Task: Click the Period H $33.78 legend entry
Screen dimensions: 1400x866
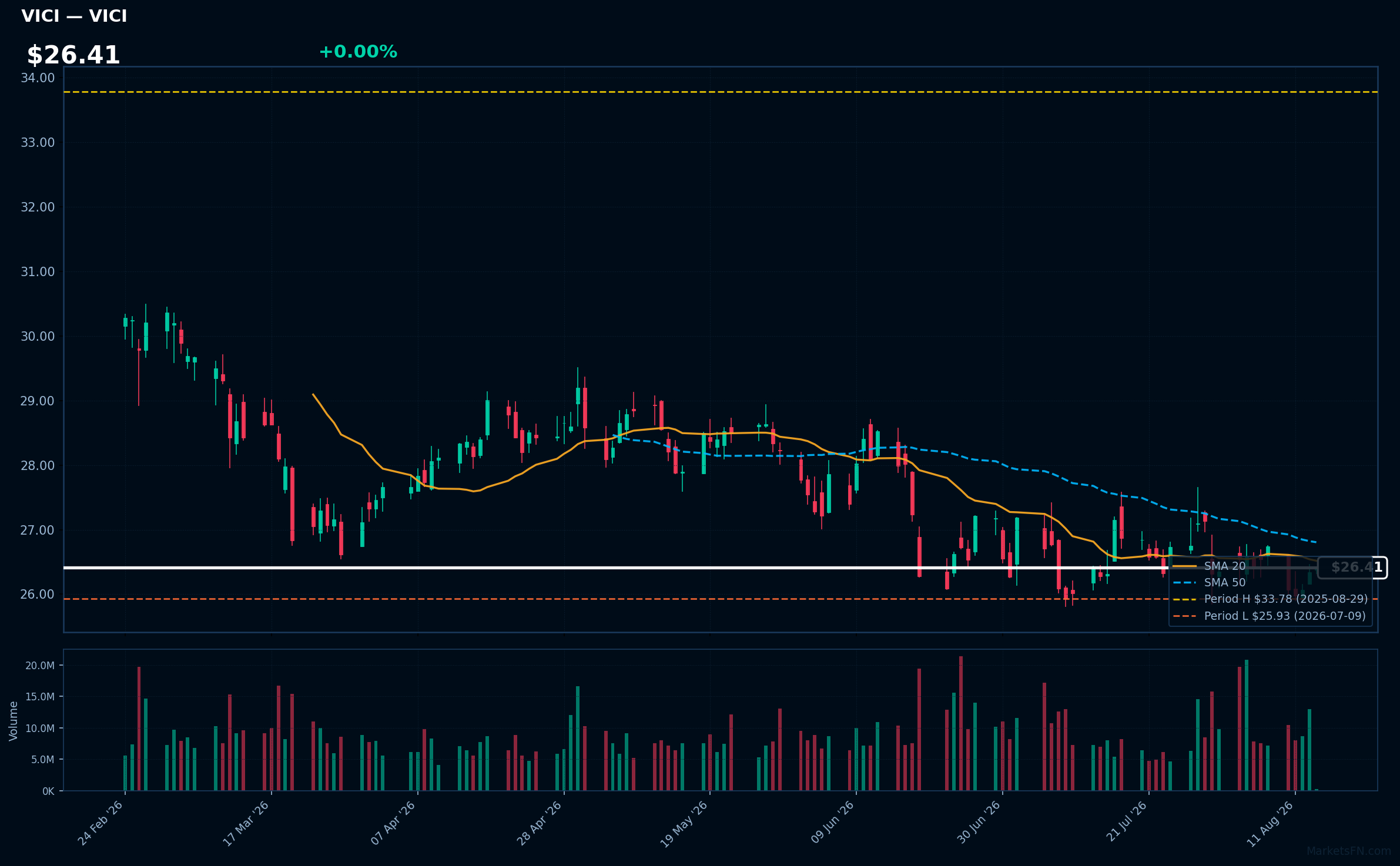Action: click(1271, 599)
